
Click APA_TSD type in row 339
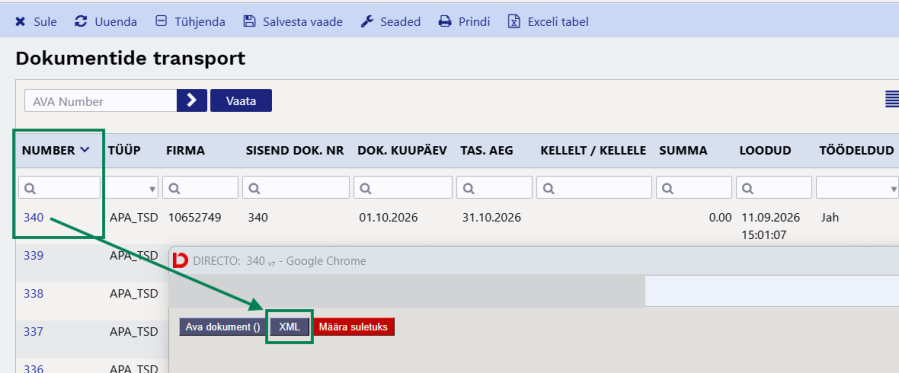[x=134, y=256]
